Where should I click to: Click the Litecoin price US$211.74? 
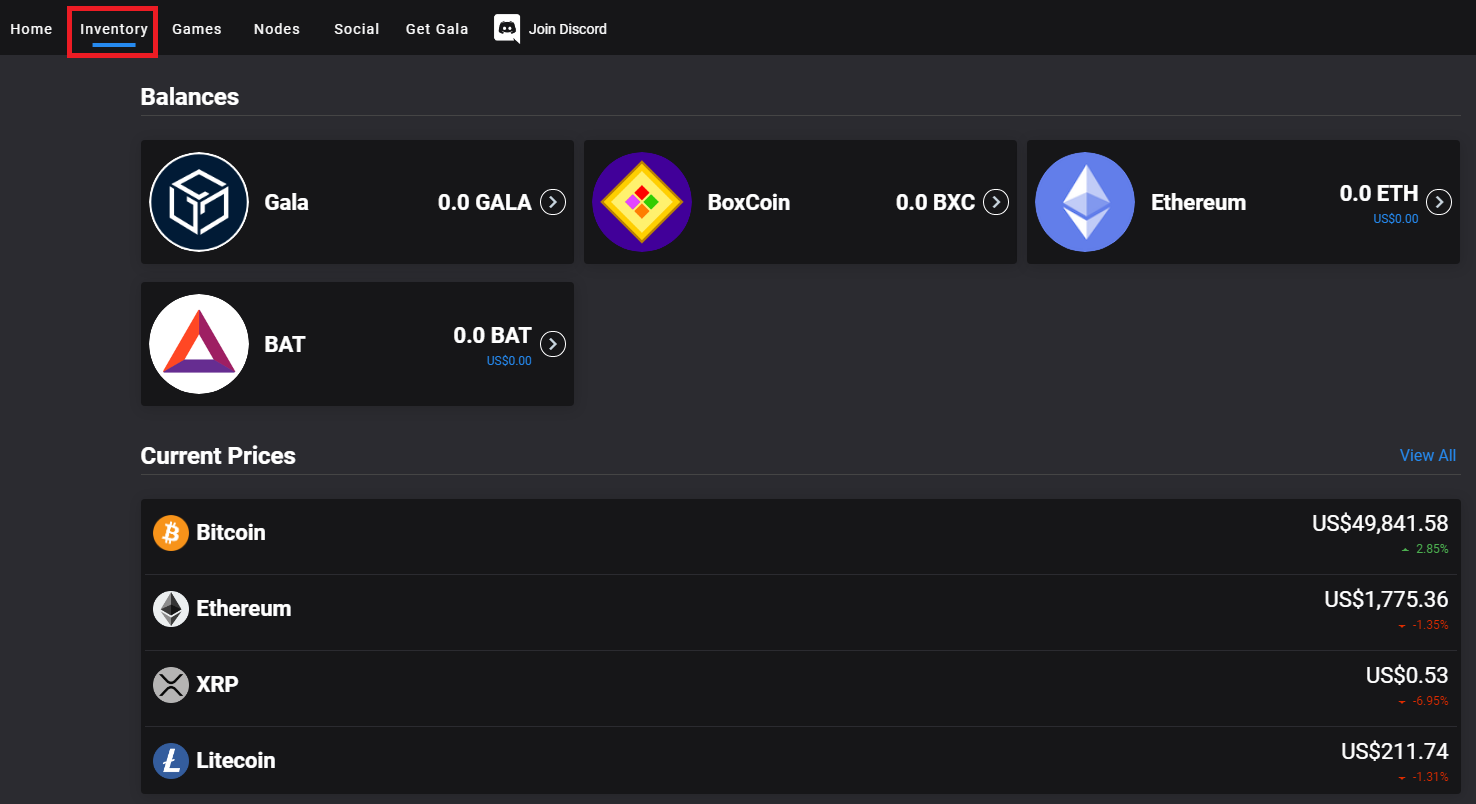[x=1395, y=751]
